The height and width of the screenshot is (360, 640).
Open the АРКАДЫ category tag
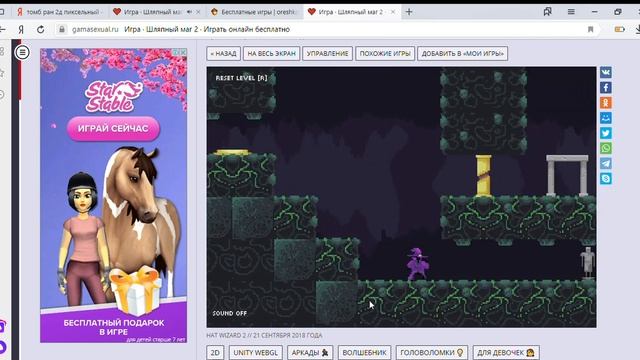(x=310, y=353)
